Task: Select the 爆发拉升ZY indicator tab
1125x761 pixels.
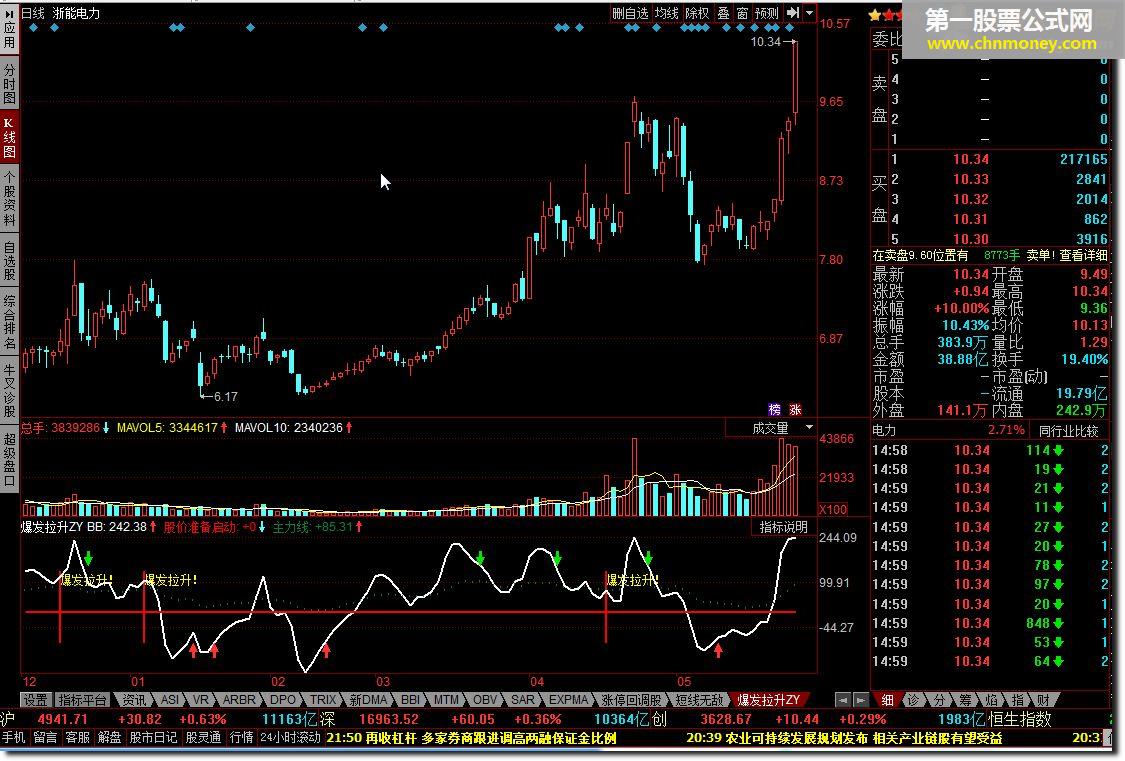Action: 768,700
